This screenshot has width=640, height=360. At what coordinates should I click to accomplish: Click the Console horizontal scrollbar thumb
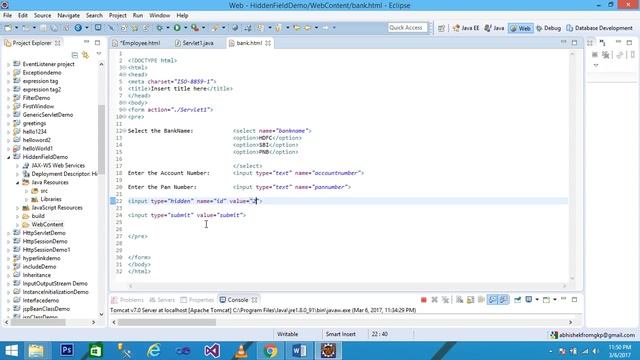click(x=167, y=322)
